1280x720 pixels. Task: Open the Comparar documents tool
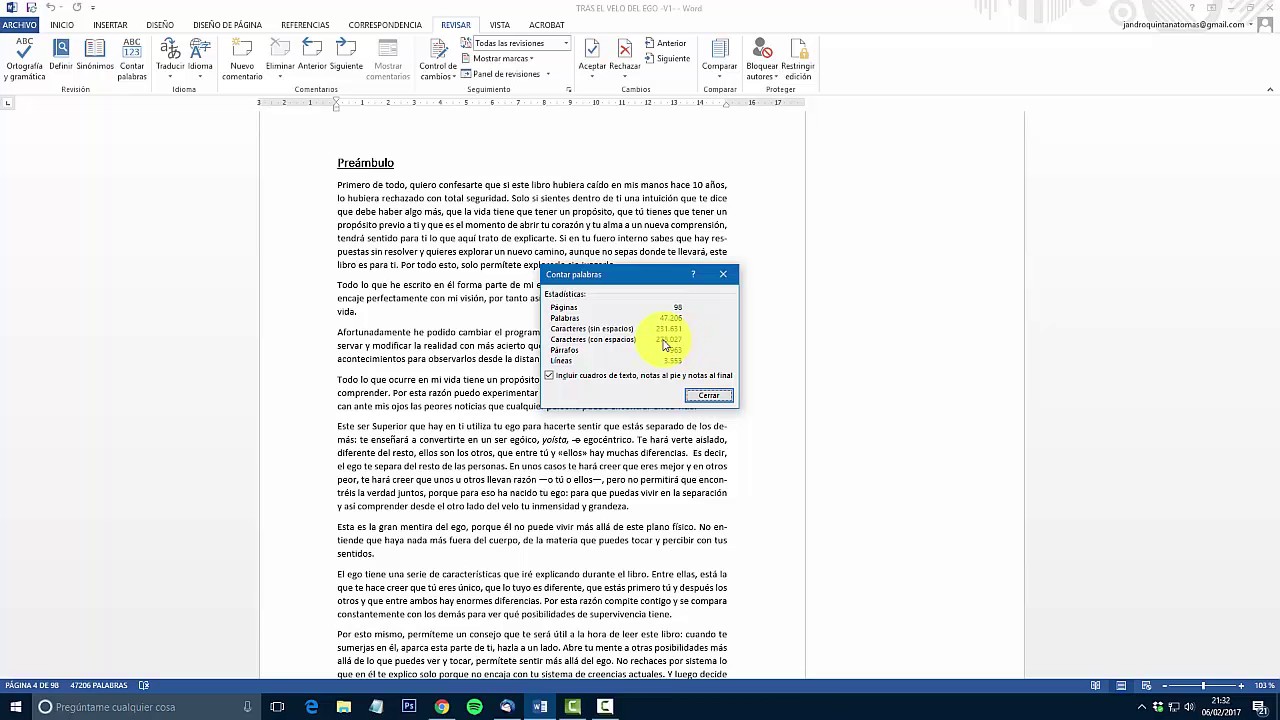719,59
